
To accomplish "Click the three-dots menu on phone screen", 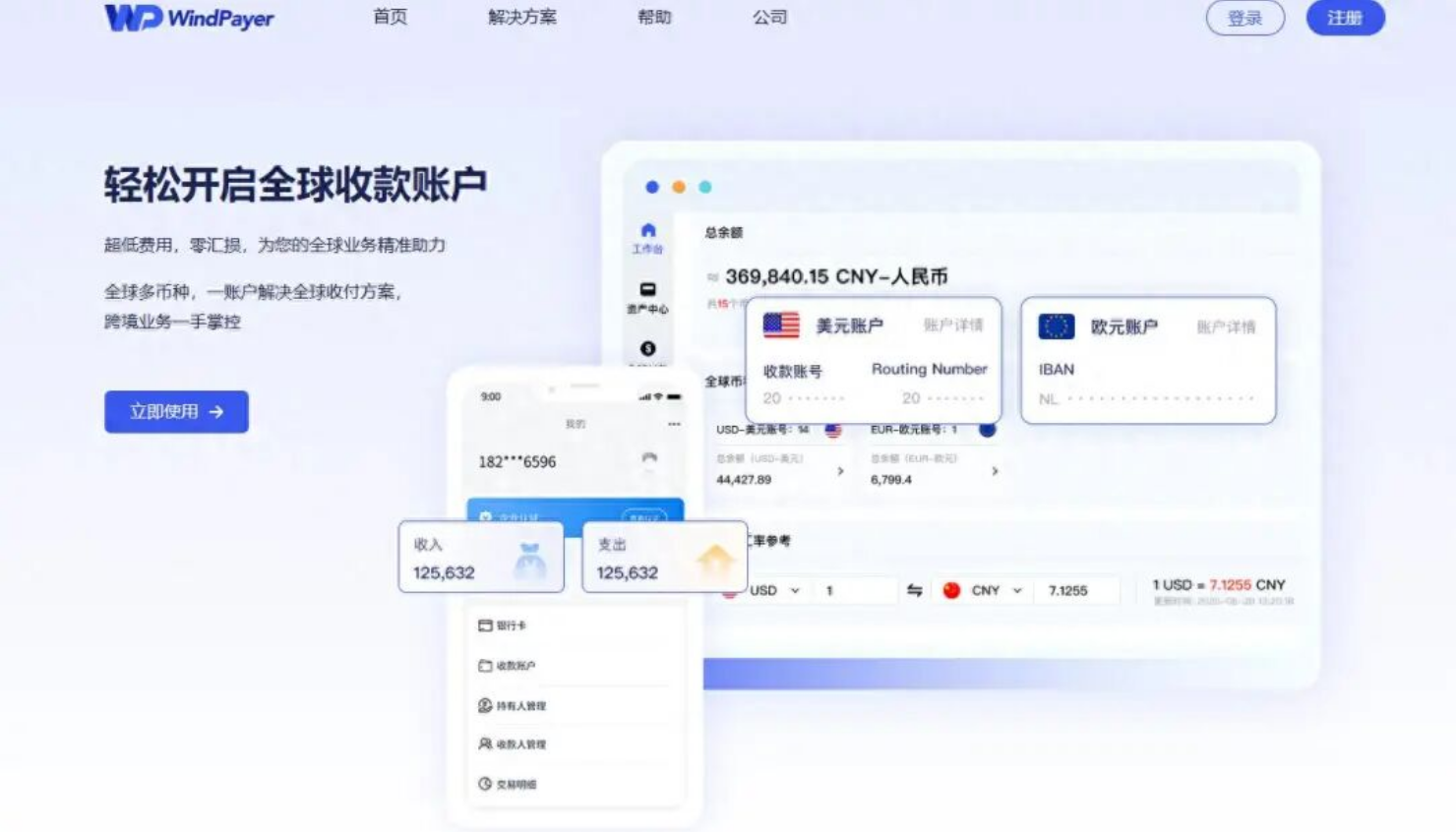I will click(x=674, y=424).
